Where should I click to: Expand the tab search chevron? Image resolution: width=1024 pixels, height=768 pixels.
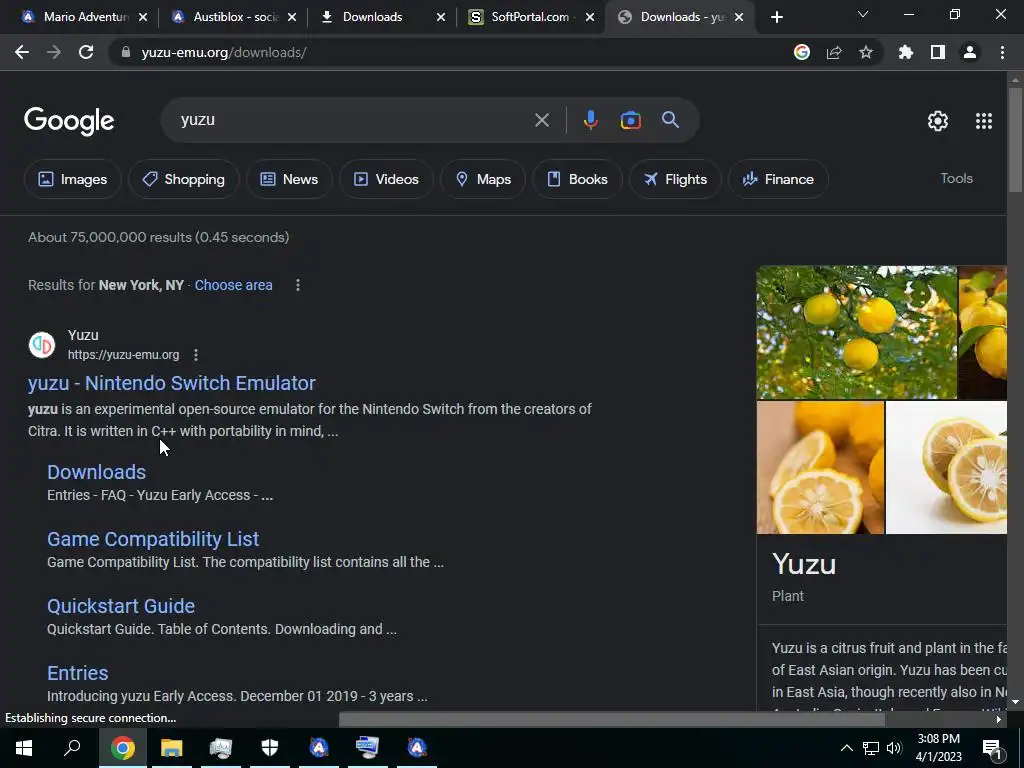pos(863,14)
